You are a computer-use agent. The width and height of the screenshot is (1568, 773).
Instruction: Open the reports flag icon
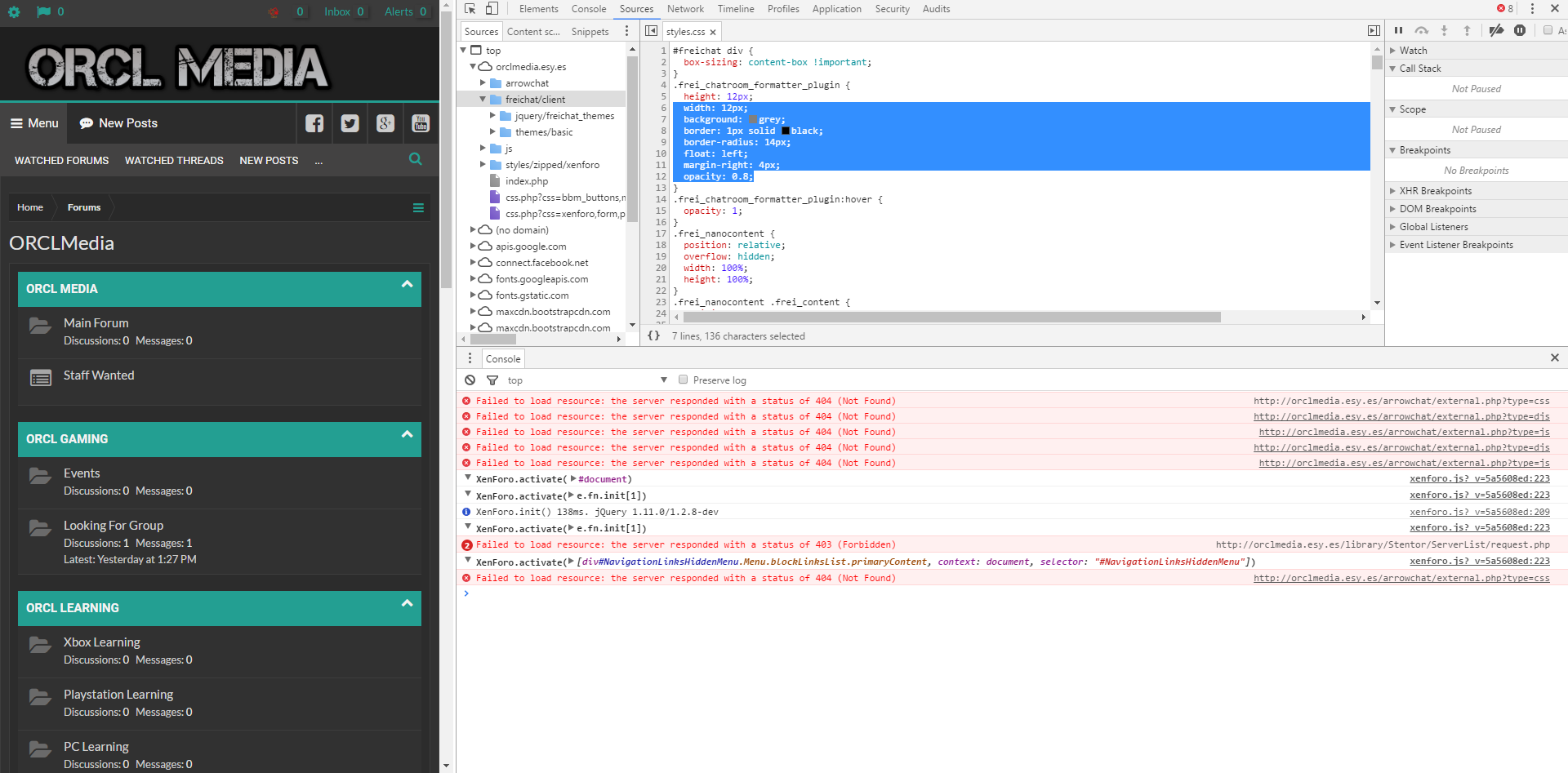pos(44,11)
